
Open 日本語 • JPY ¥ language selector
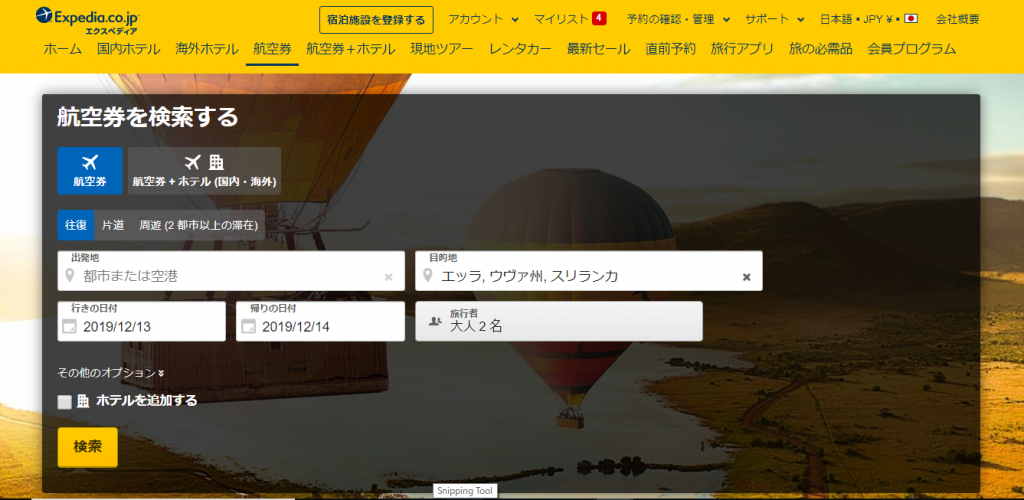(x=869, y=19)
